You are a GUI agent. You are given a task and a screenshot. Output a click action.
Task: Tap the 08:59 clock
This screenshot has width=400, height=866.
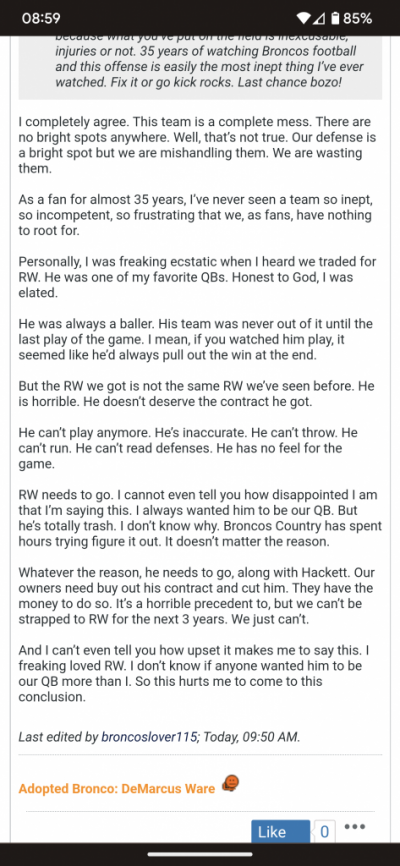tap(41, 18)
